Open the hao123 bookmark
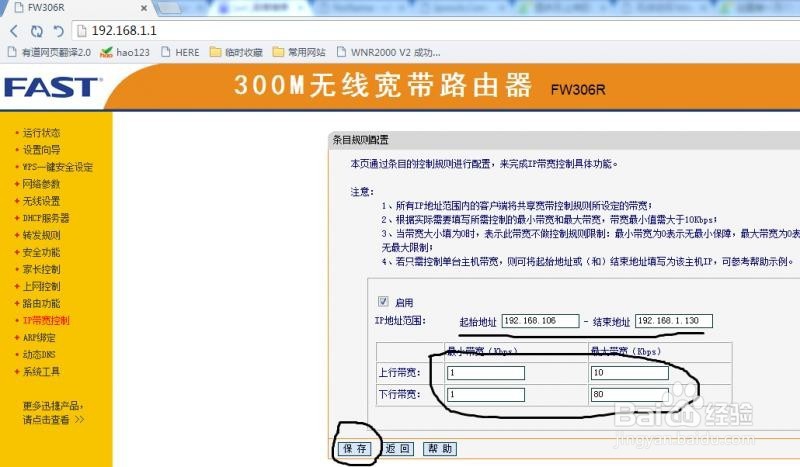This screenshot has width=800, height=467. [x=125, y=52]
